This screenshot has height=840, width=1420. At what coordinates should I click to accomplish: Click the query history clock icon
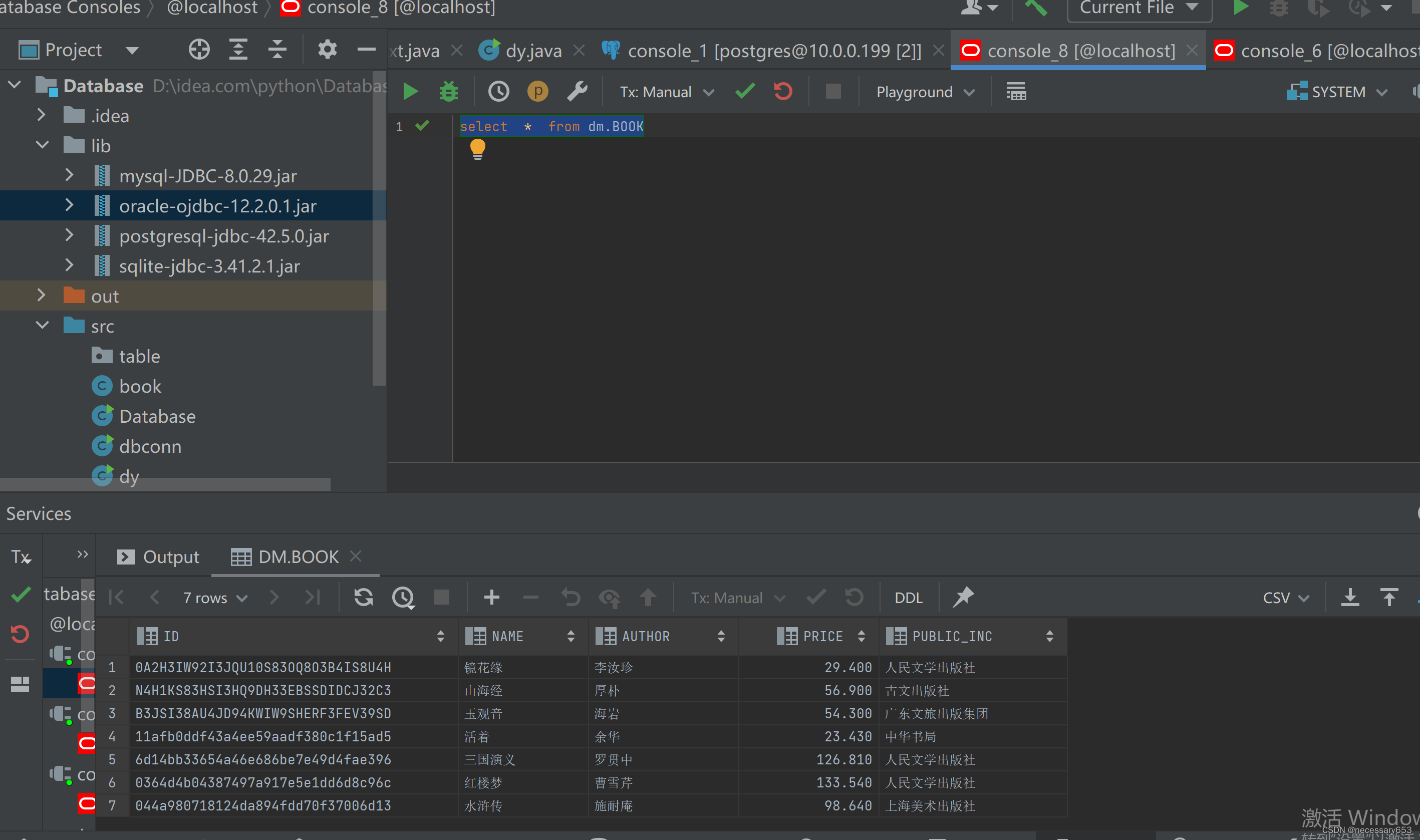(498, 92)
